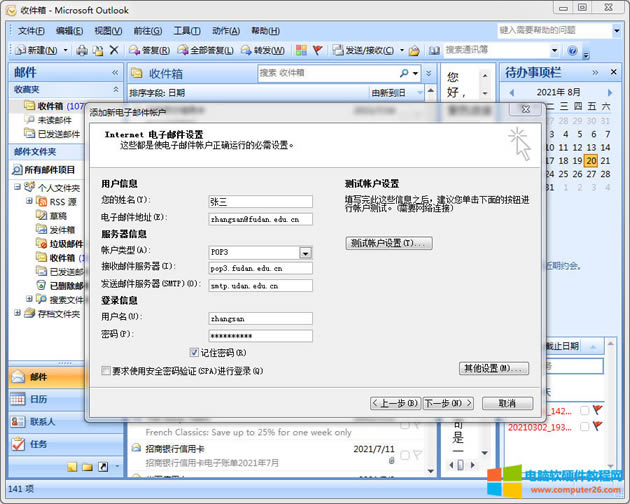Open Help (帮助) menu
This screenshot has width=630, height=504.
(x=265, y=31)
